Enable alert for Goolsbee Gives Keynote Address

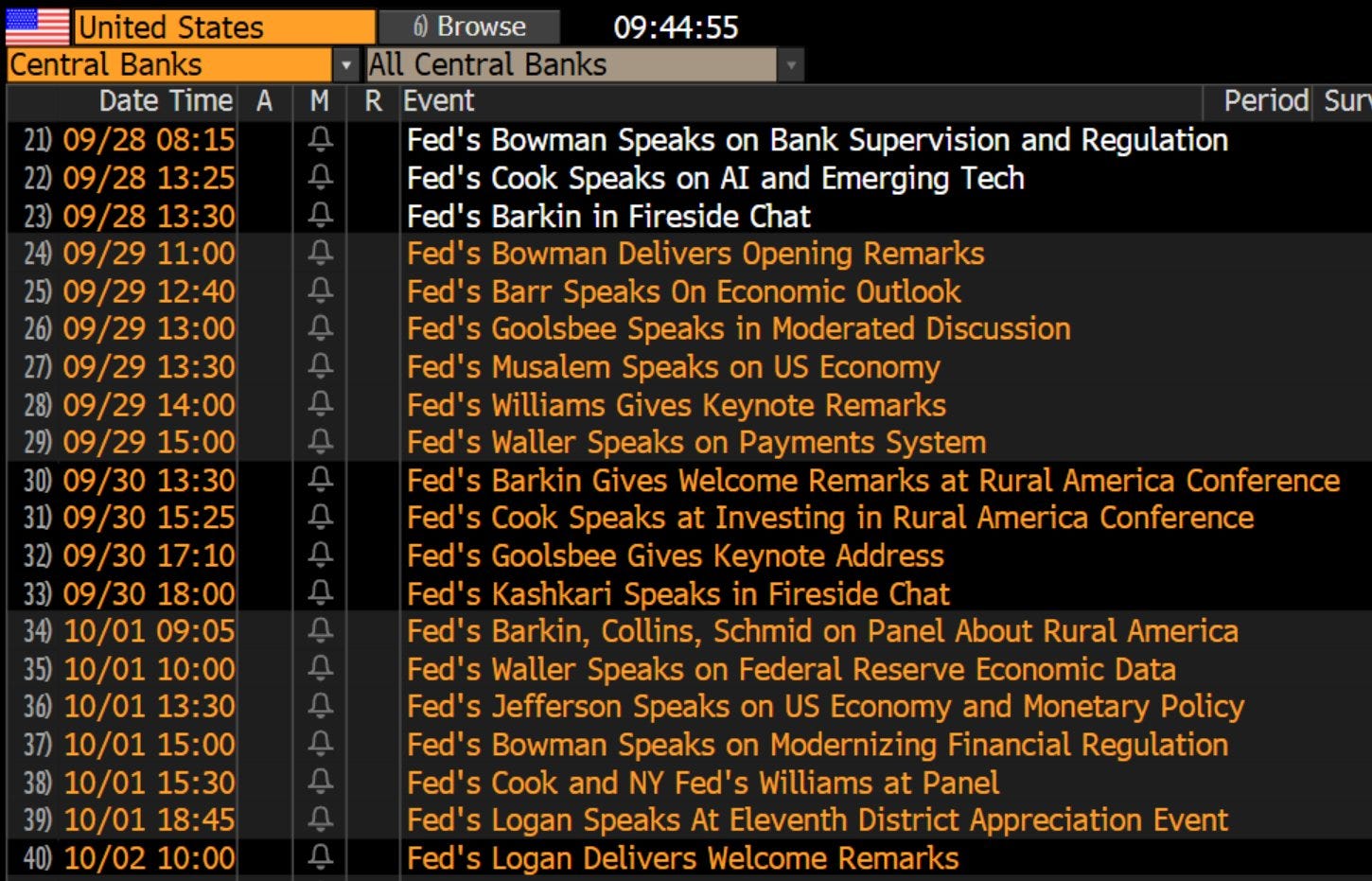(320, 555)
